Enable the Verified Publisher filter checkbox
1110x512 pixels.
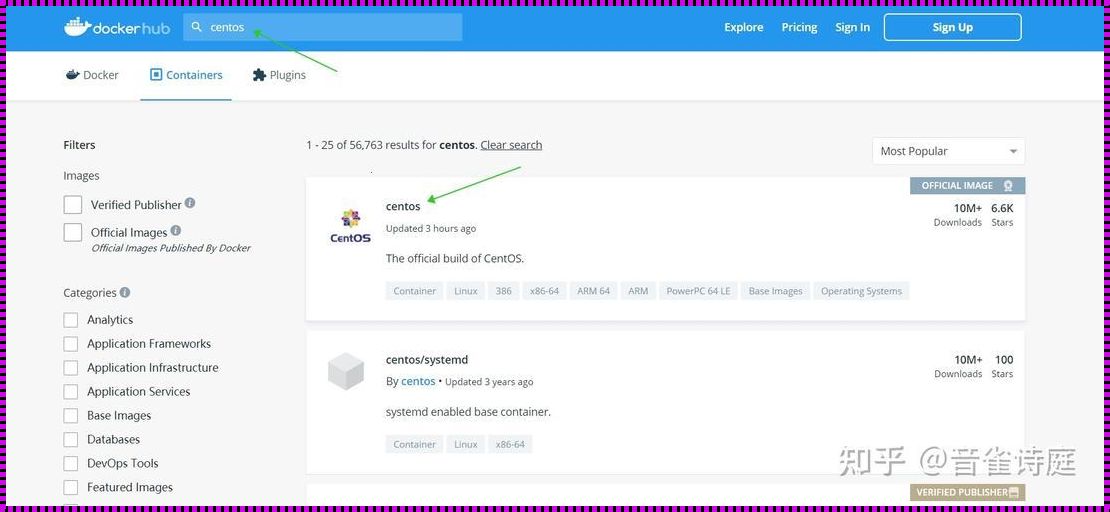point(73,205)
